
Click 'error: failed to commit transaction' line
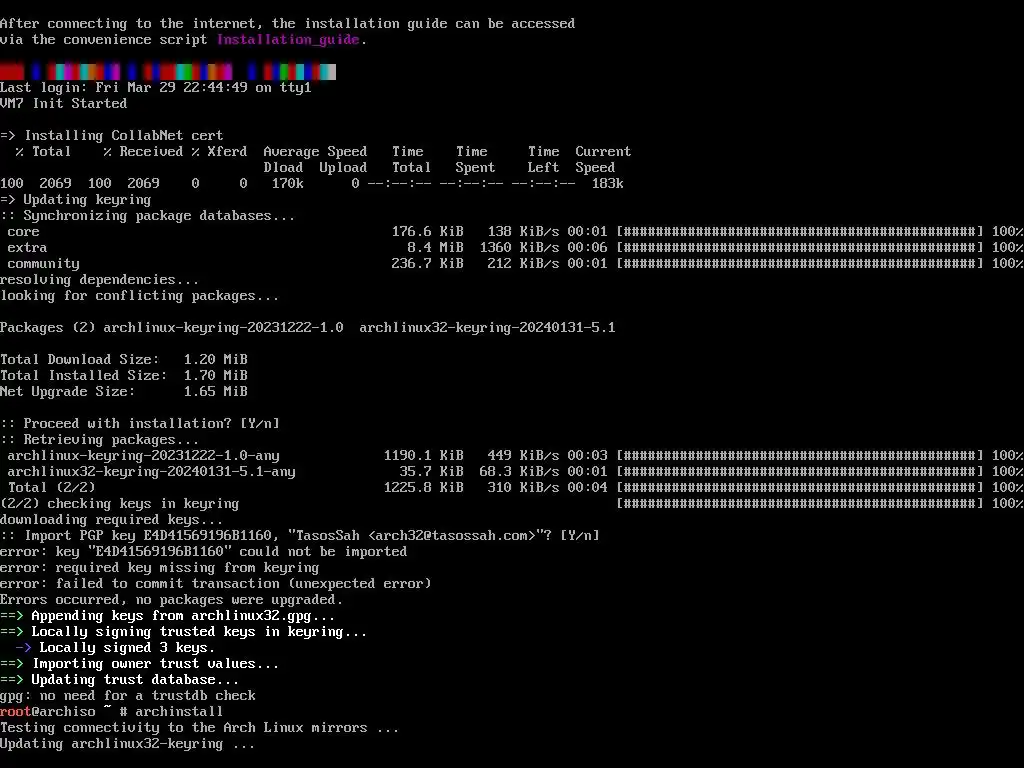(x=216, y=584)
